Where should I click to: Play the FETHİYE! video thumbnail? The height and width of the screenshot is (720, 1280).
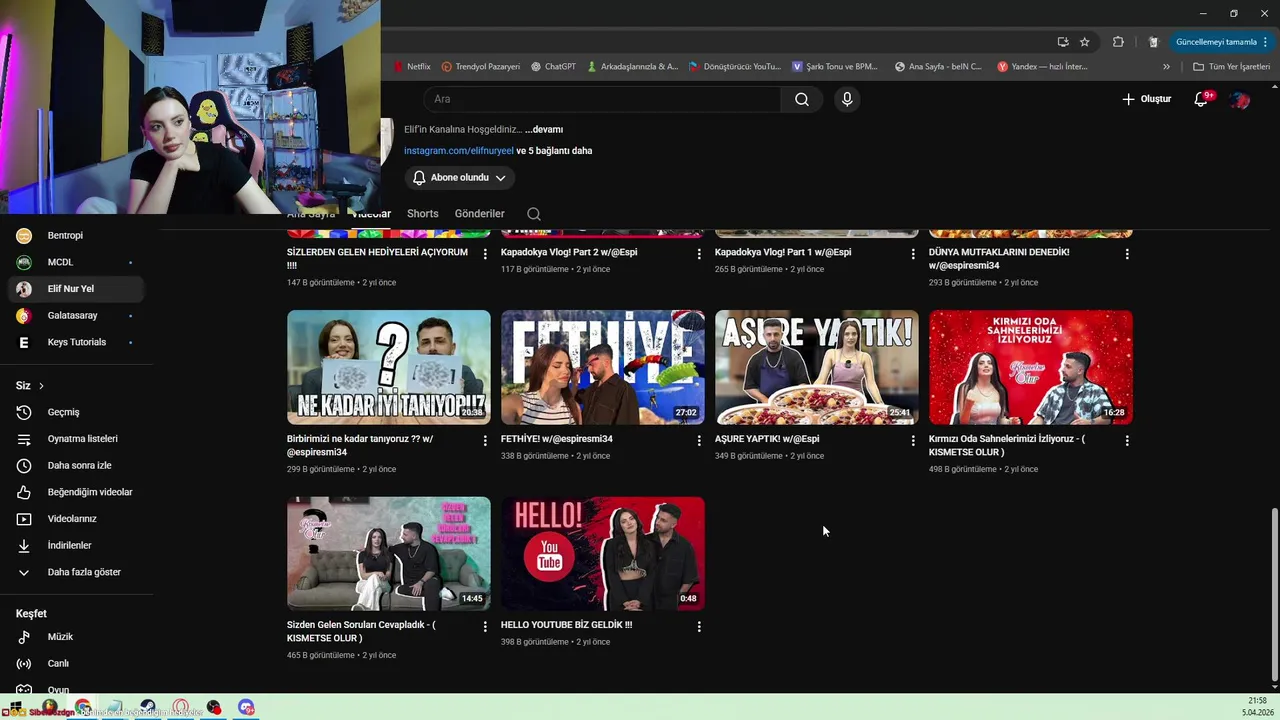tap(603, 367)
